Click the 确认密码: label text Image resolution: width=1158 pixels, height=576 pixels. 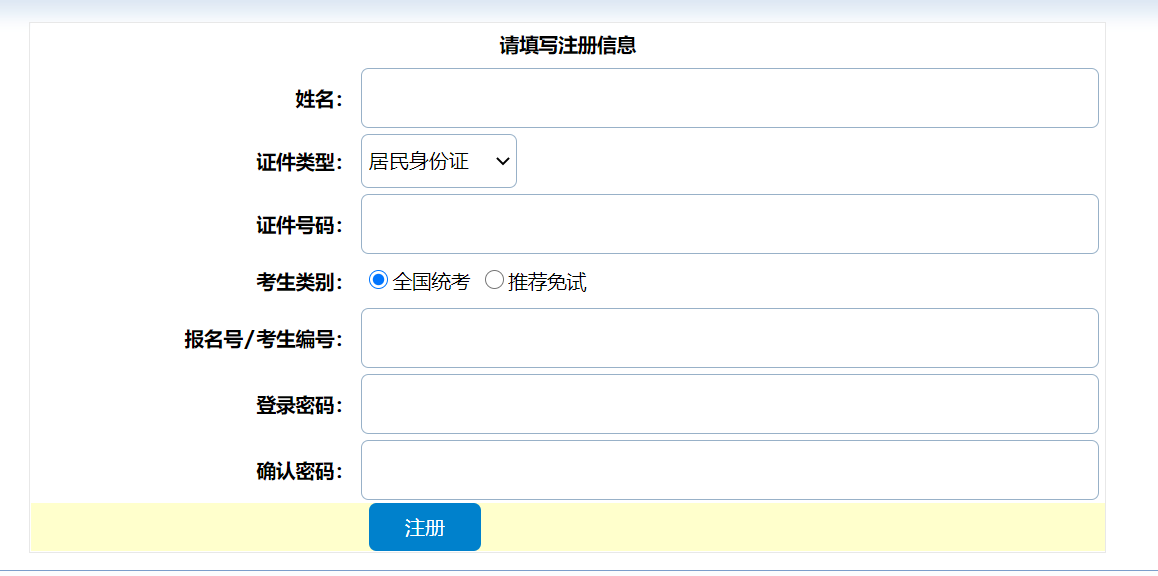299,472
